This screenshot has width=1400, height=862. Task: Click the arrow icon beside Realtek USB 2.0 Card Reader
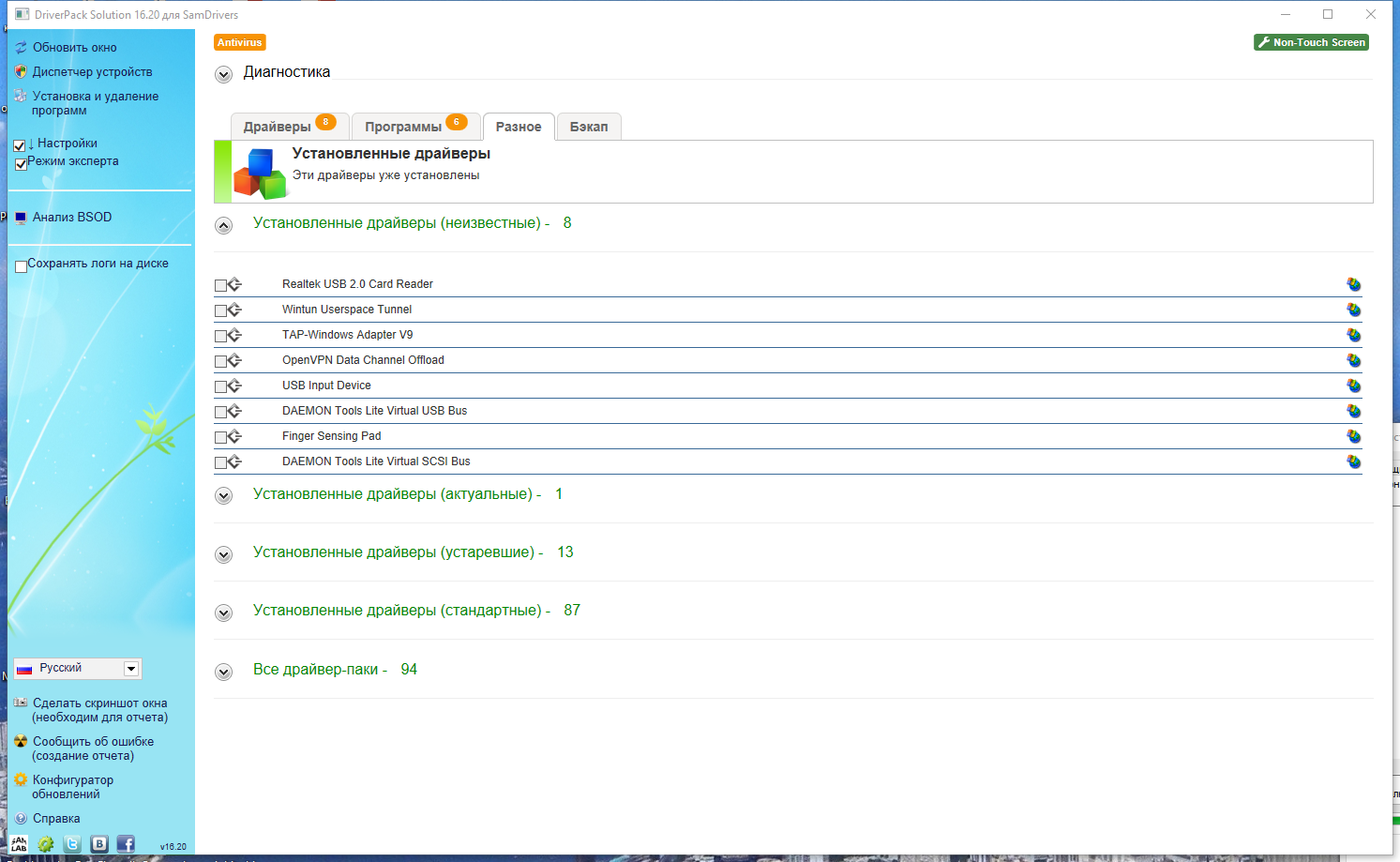234,284
